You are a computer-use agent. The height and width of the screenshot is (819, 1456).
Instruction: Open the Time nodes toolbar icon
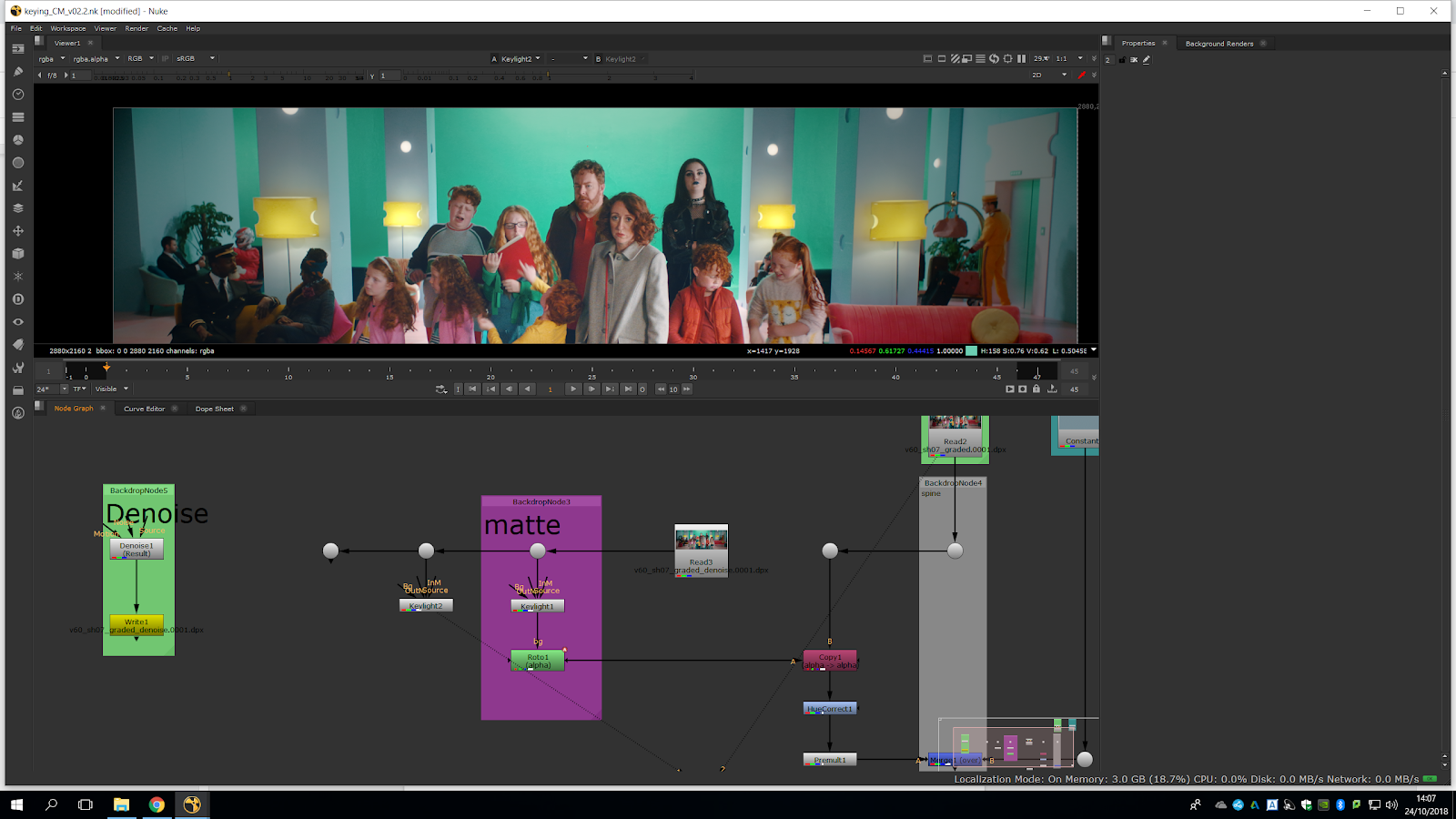pos(17,95)
